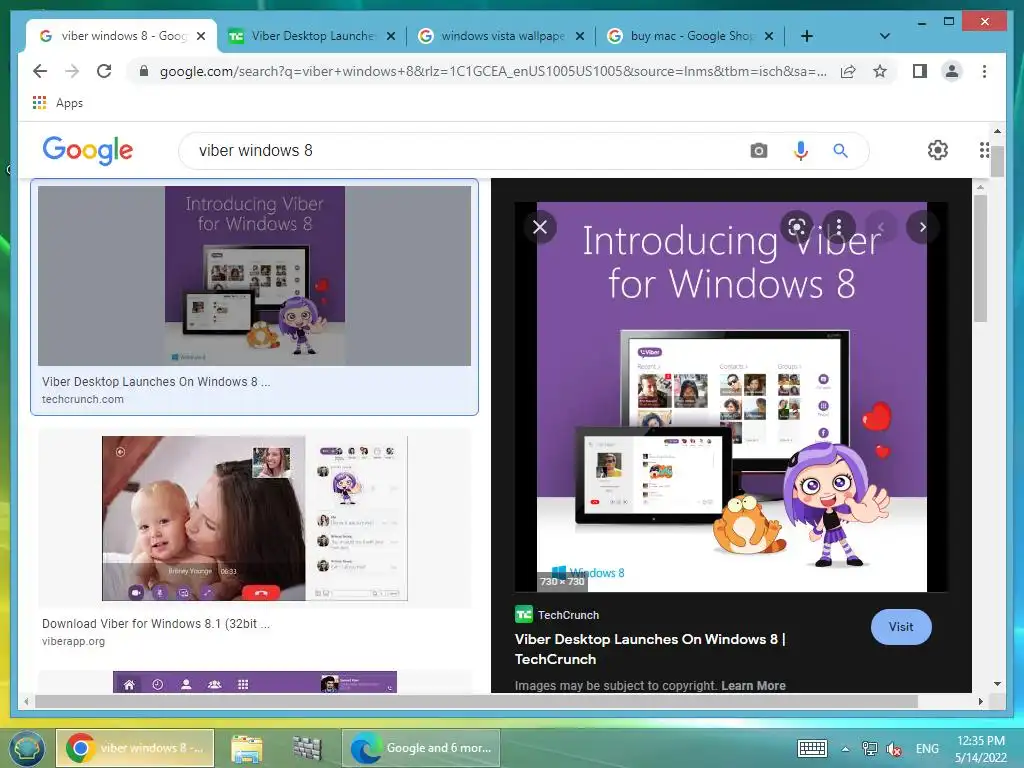Viewport: 1024px width, 768px height.
Task: Click the techcrunch.com source text
Action: [82, 399]
